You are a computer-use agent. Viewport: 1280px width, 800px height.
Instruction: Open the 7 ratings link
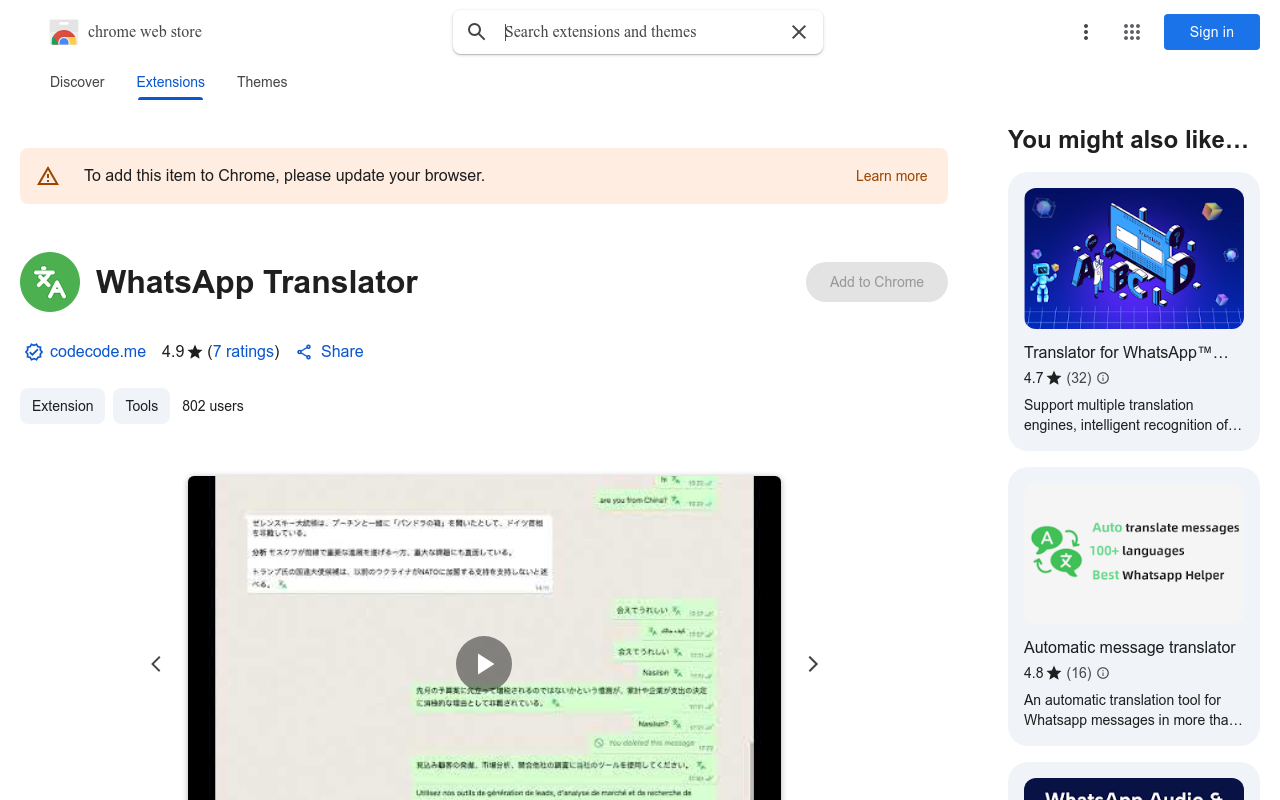(x=244, y=352)
